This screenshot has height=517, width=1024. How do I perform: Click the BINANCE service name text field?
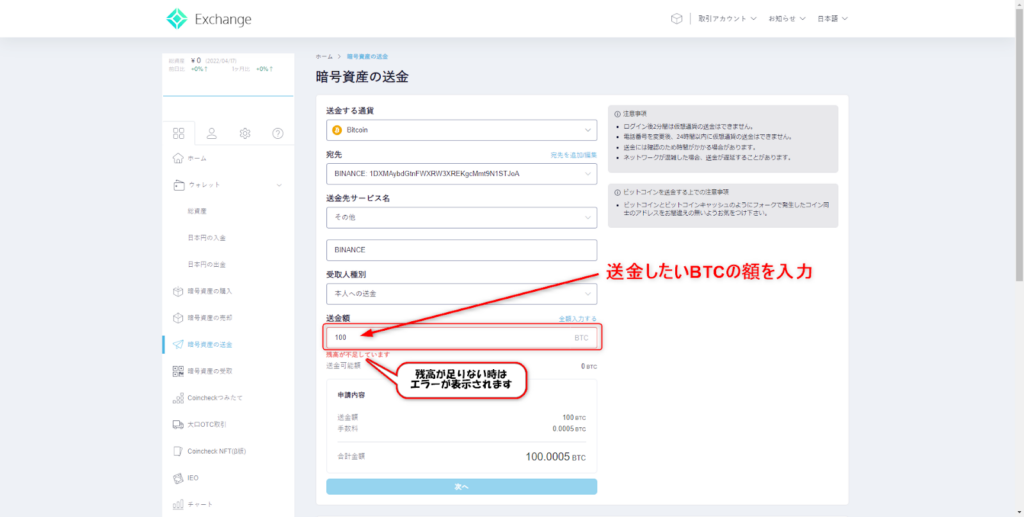click(x=462, y=250)
